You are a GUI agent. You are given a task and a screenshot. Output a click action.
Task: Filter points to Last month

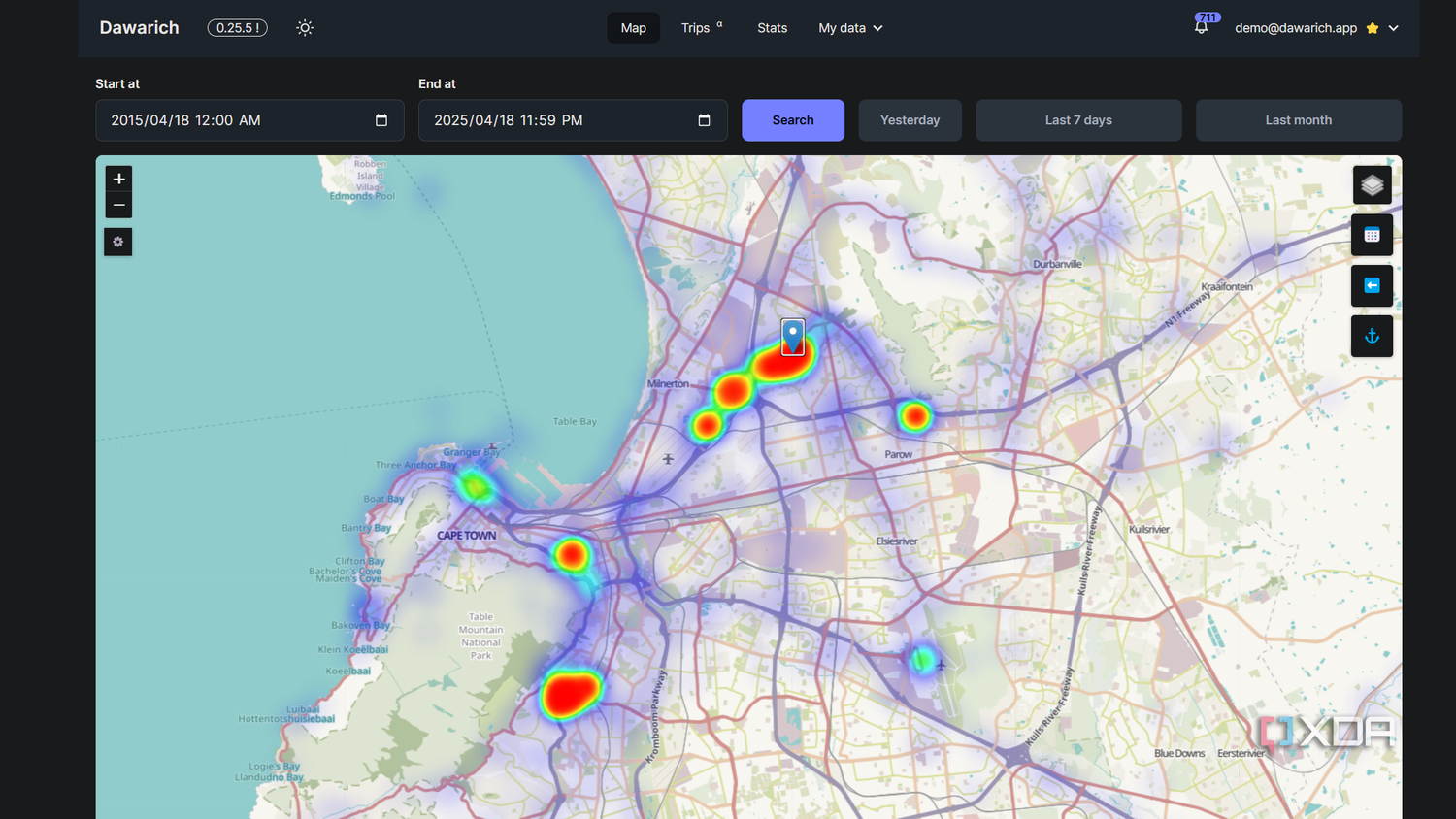pyautogui.click(x=1299, y=120)
